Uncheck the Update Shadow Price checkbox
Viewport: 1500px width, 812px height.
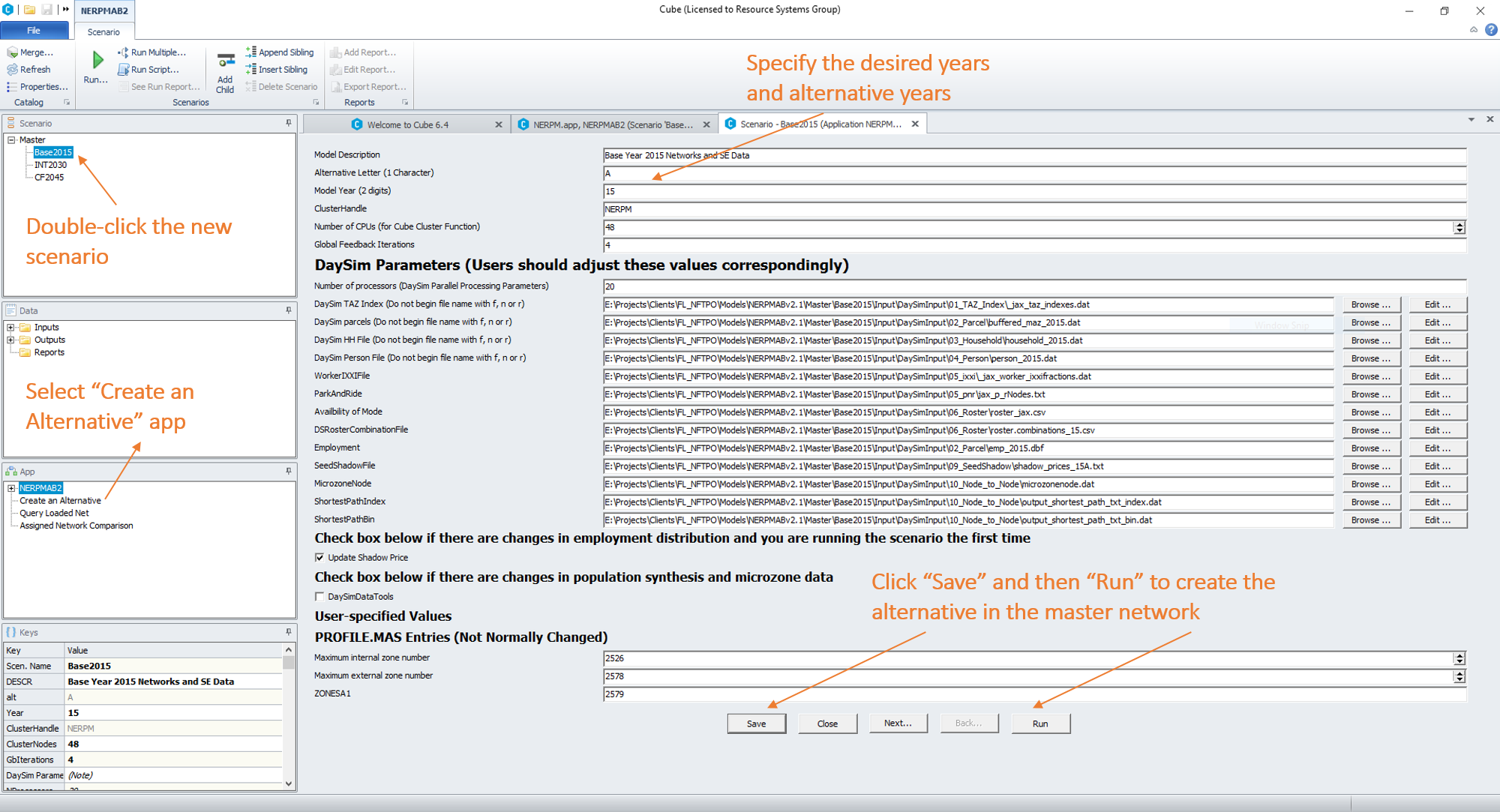[x=319, y=557]
